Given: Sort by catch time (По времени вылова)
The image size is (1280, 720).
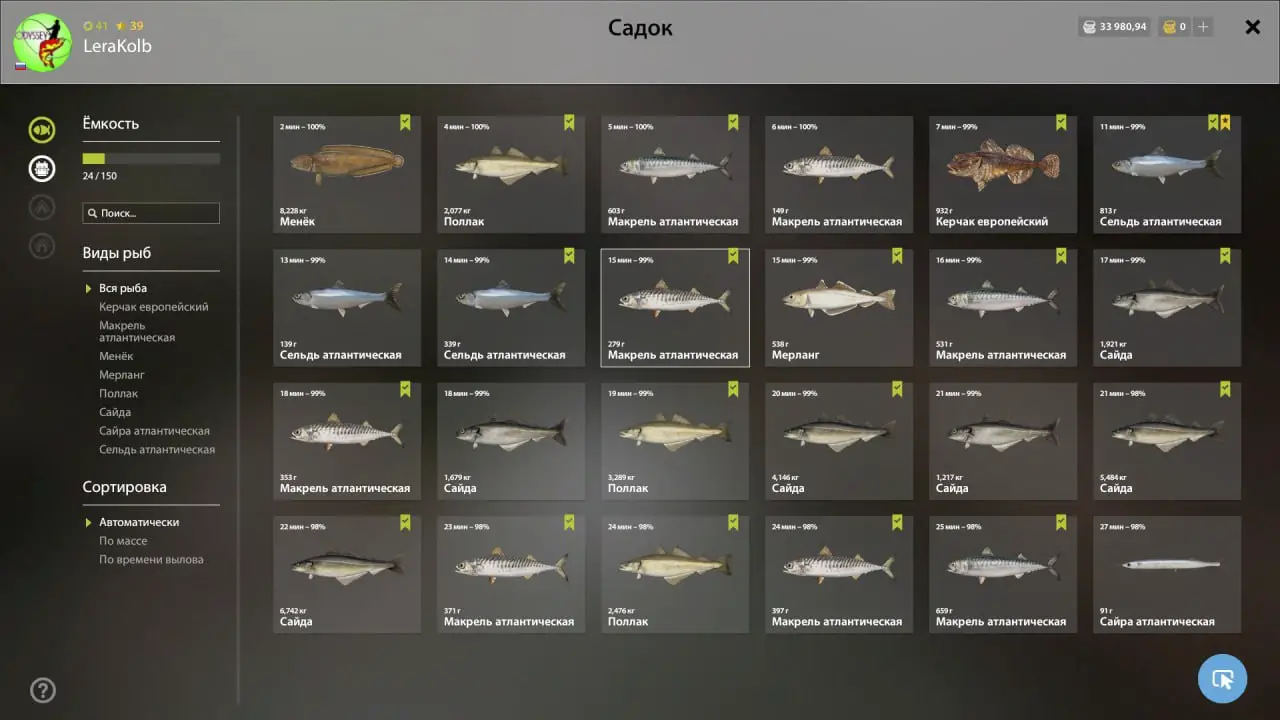Looking at the screenshot, I should (151, 560).
